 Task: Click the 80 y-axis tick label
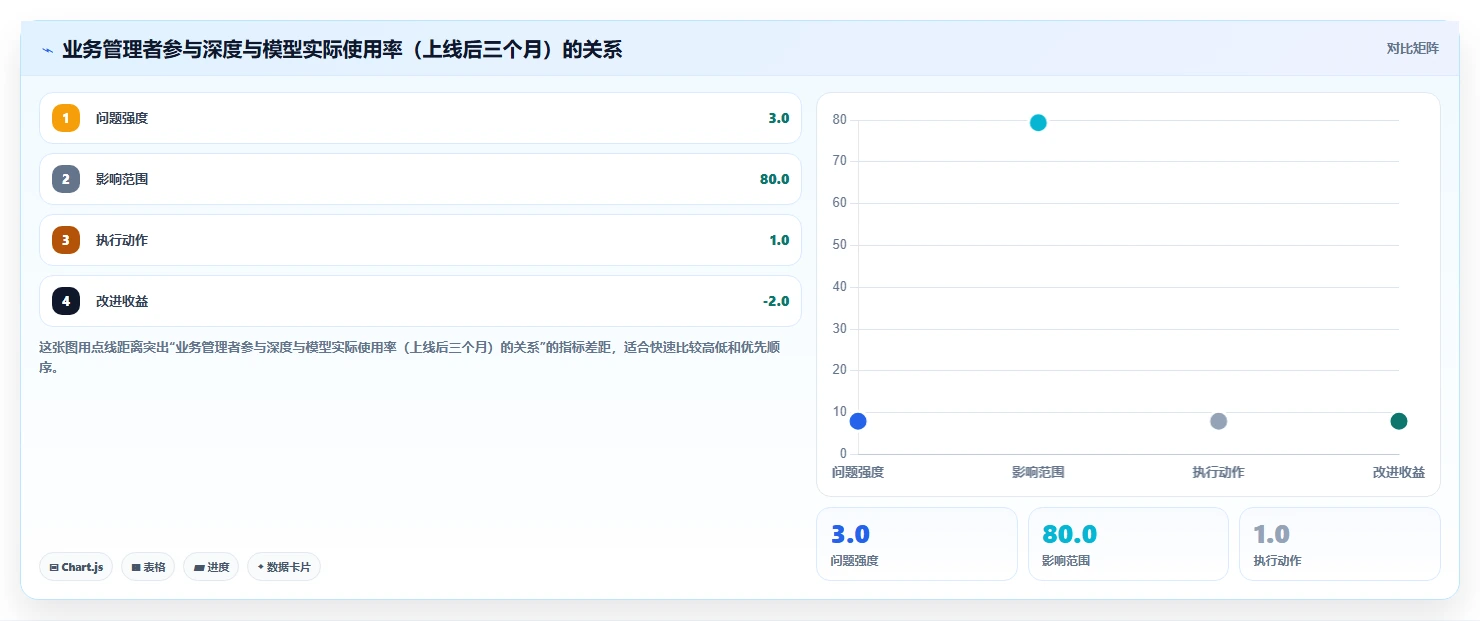coord(839,120)
